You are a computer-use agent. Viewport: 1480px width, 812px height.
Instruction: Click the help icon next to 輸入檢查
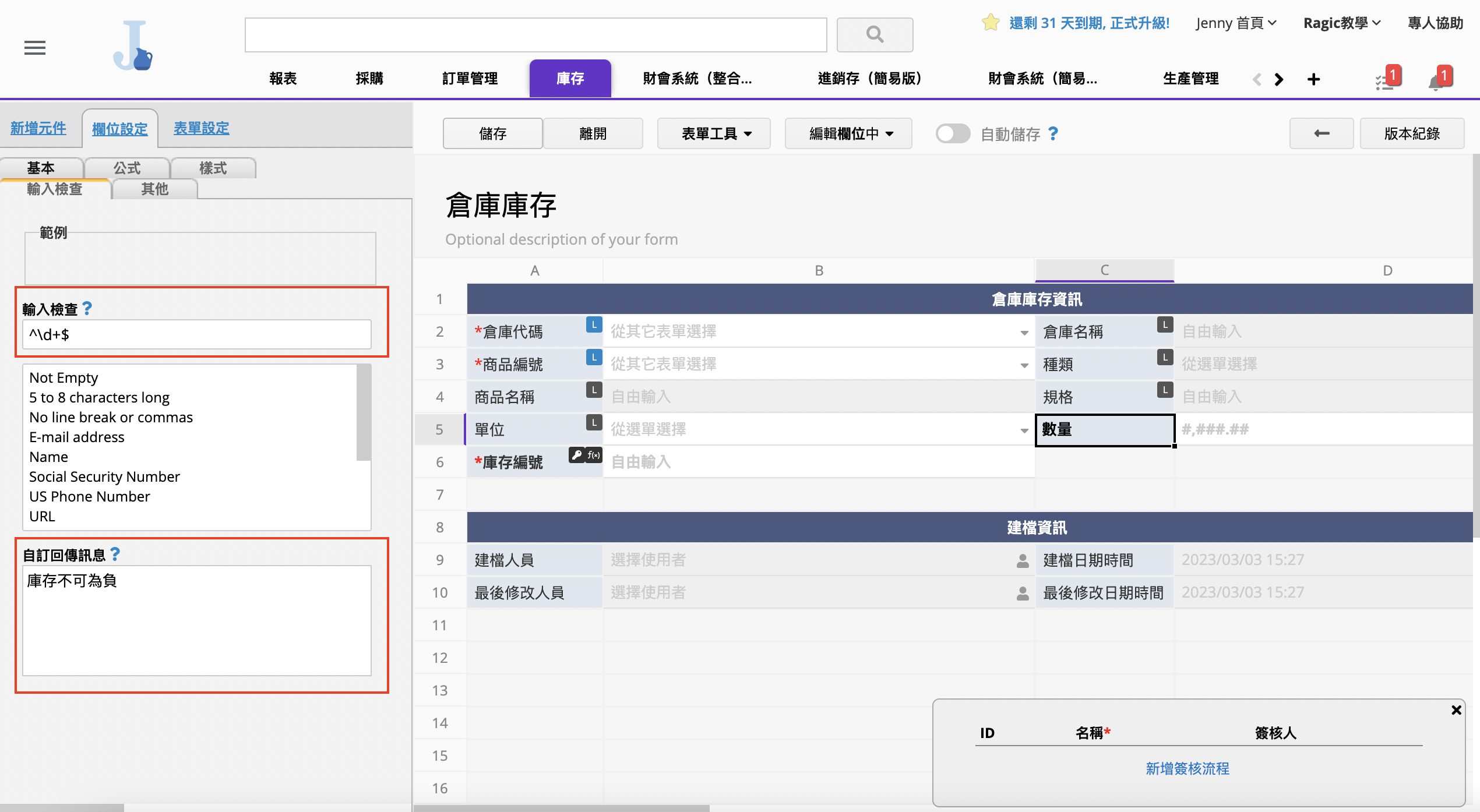[x=87, y=308]
